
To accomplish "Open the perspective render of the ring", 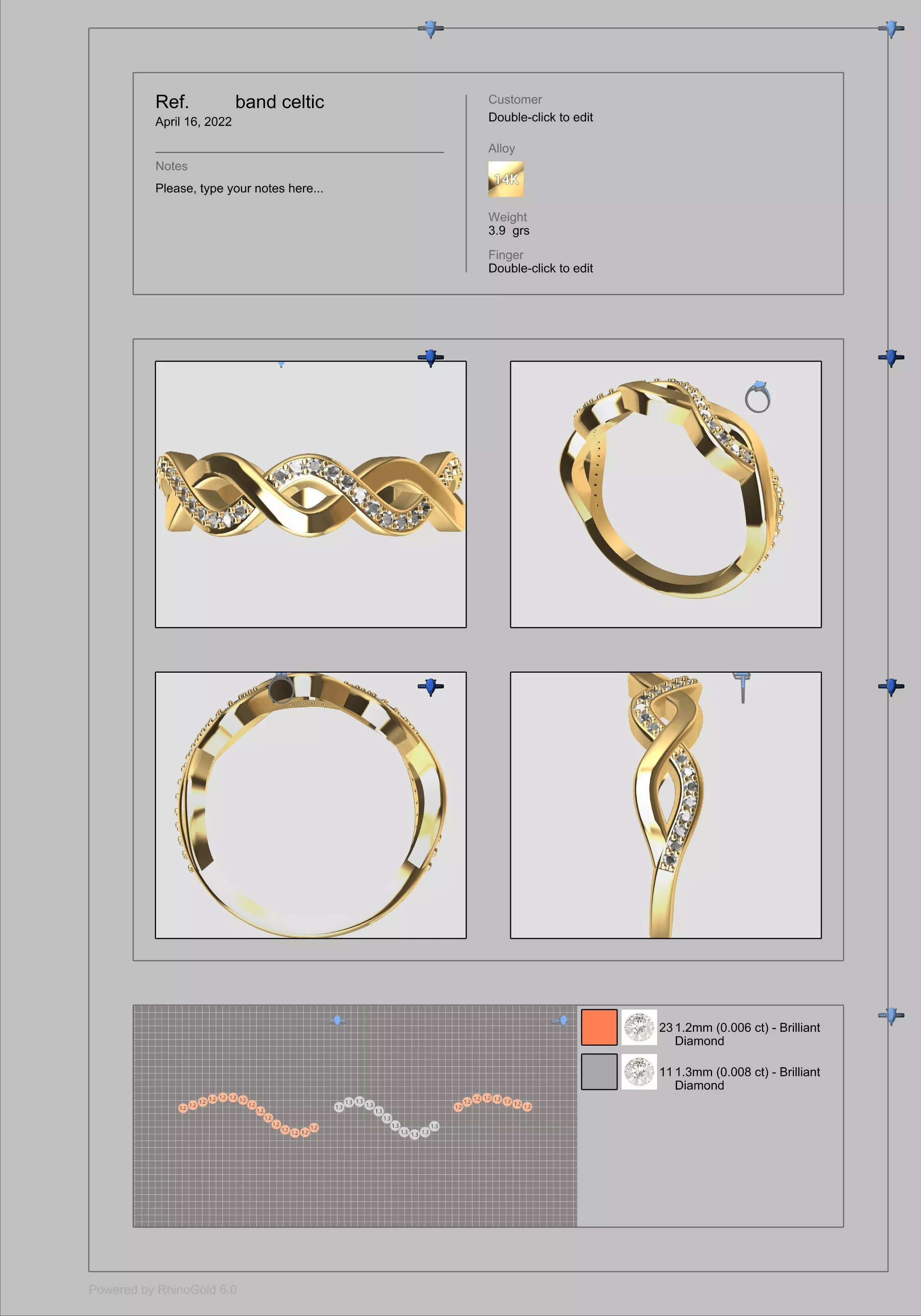I will click(x=666, y=494).
